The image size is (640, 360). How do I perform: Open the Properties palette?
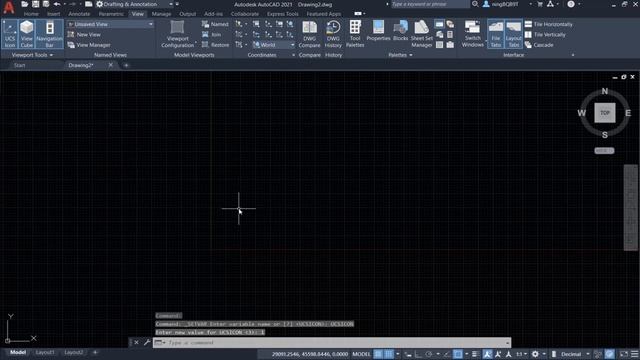[x=378, y=31]
